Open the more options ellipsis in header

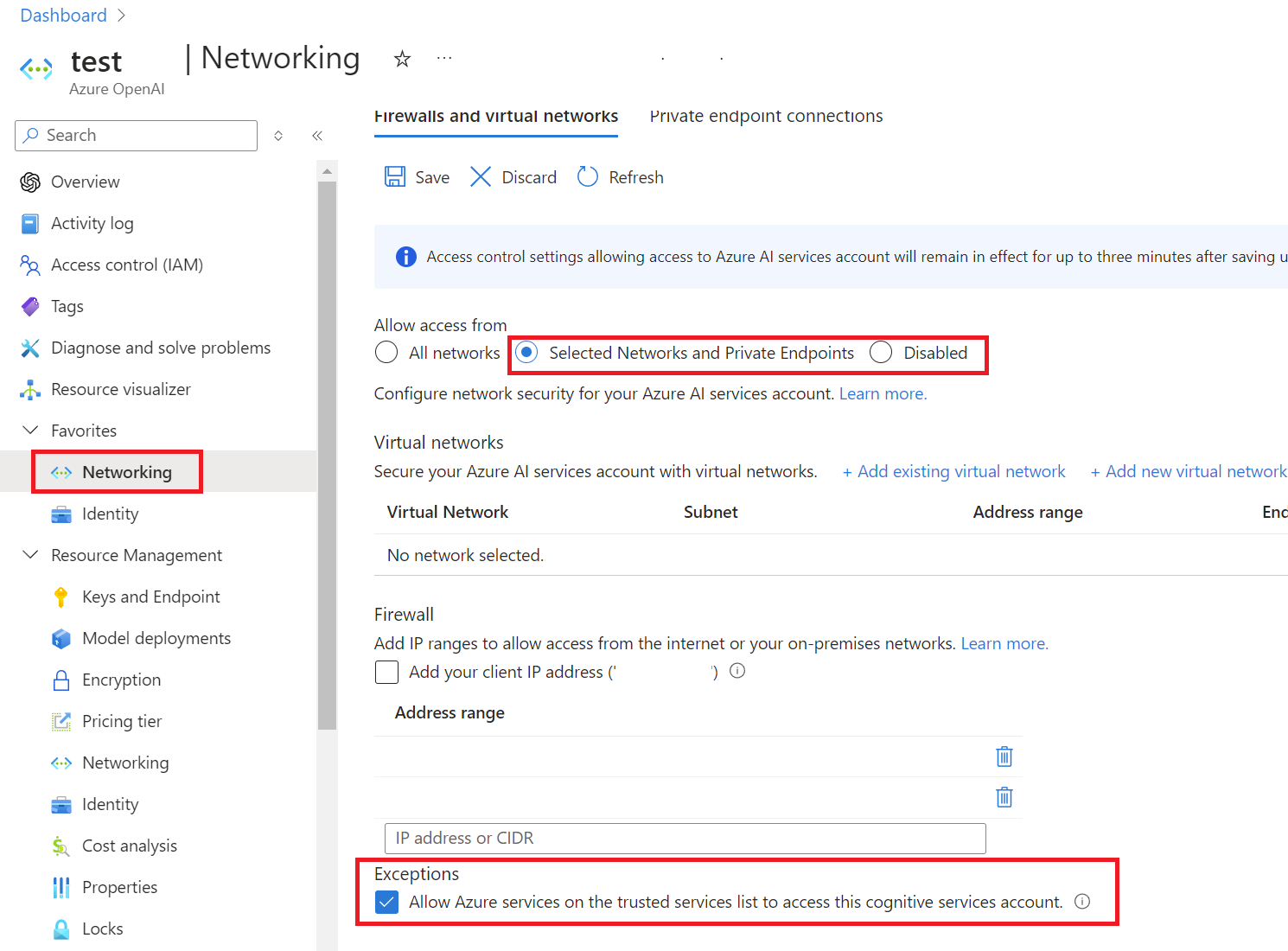pos(444,58)
